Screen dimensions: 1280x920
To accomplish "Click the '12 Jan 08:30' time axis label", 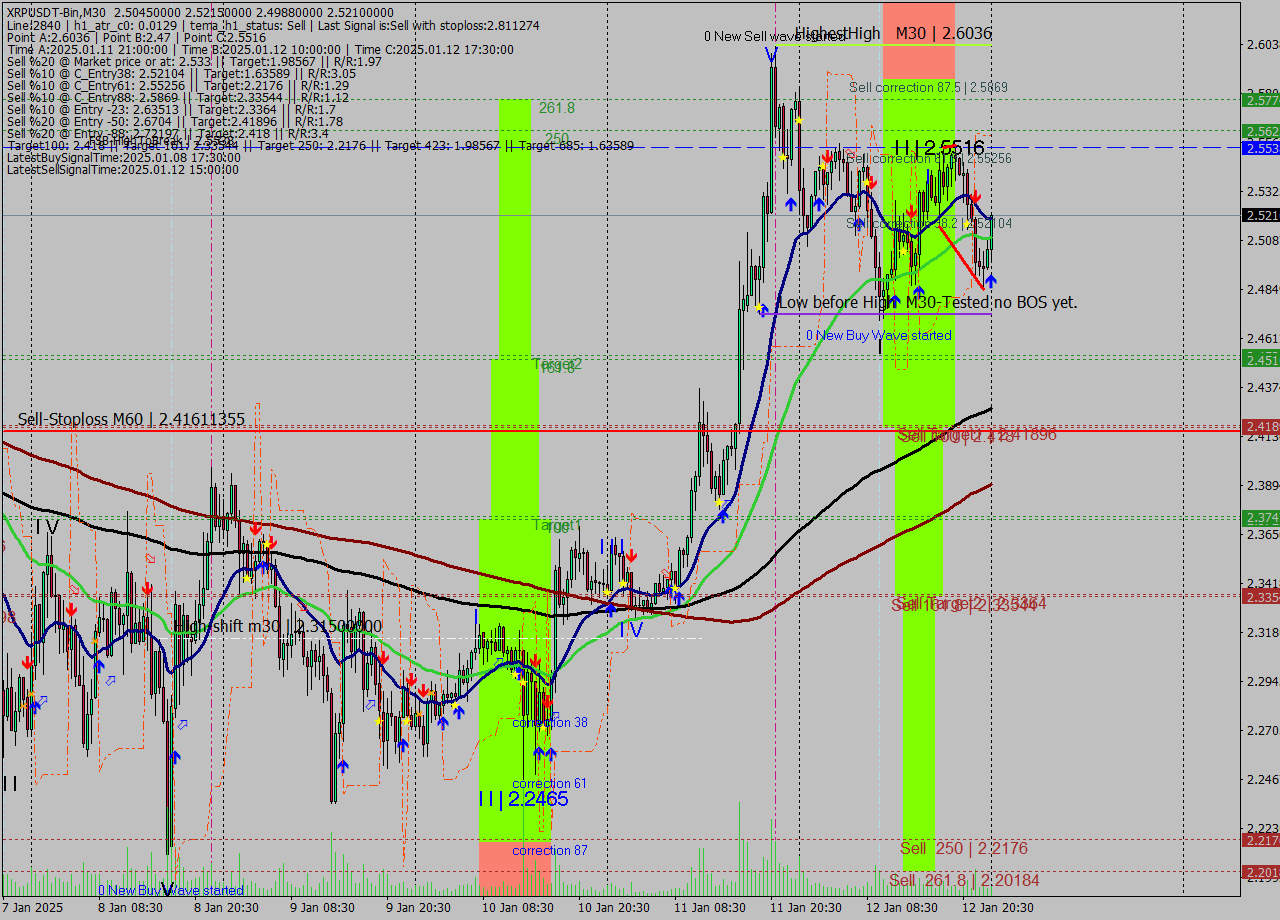I will point(904,907).
